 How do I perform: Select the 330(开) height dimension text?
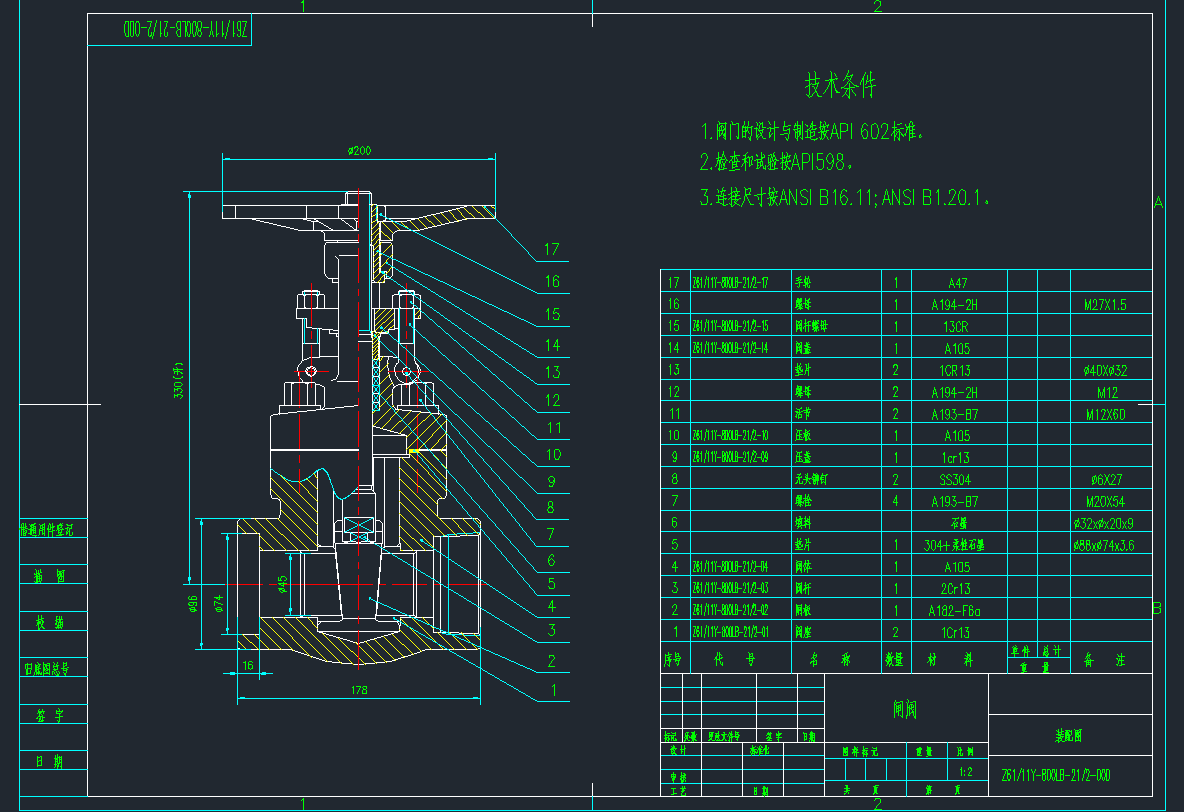(x=181, y=380)
